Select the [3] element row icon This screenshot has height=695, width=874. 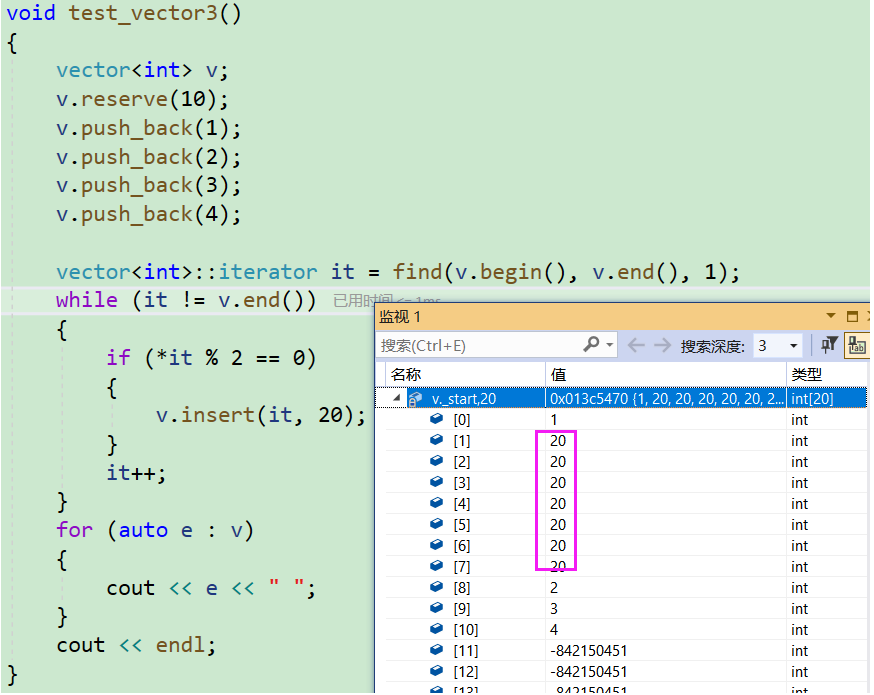pos(436,482)
